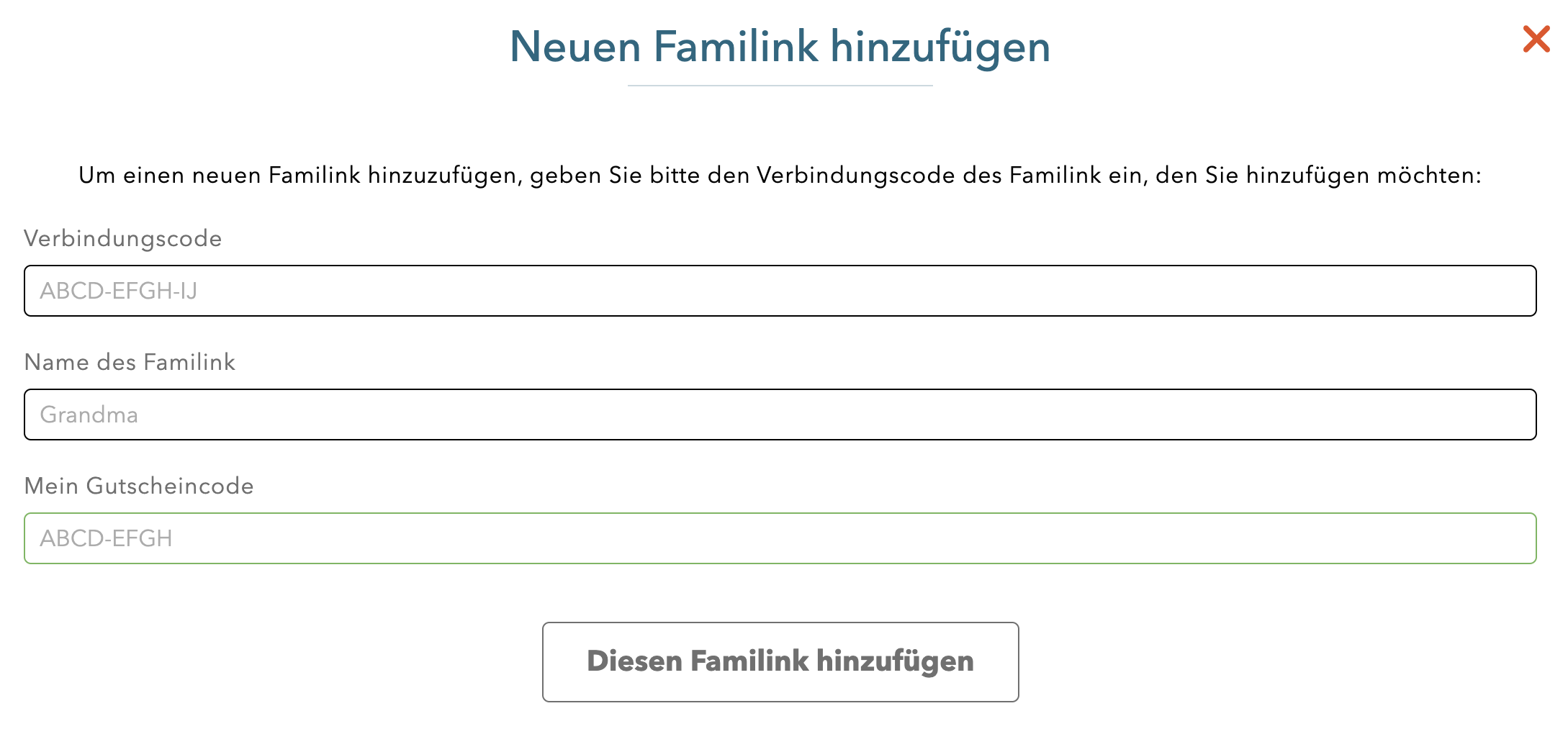Click the instruction sentence about the Verbindungscode
The width and height of the screenshot is (1568, 747).
click(780, 175)
